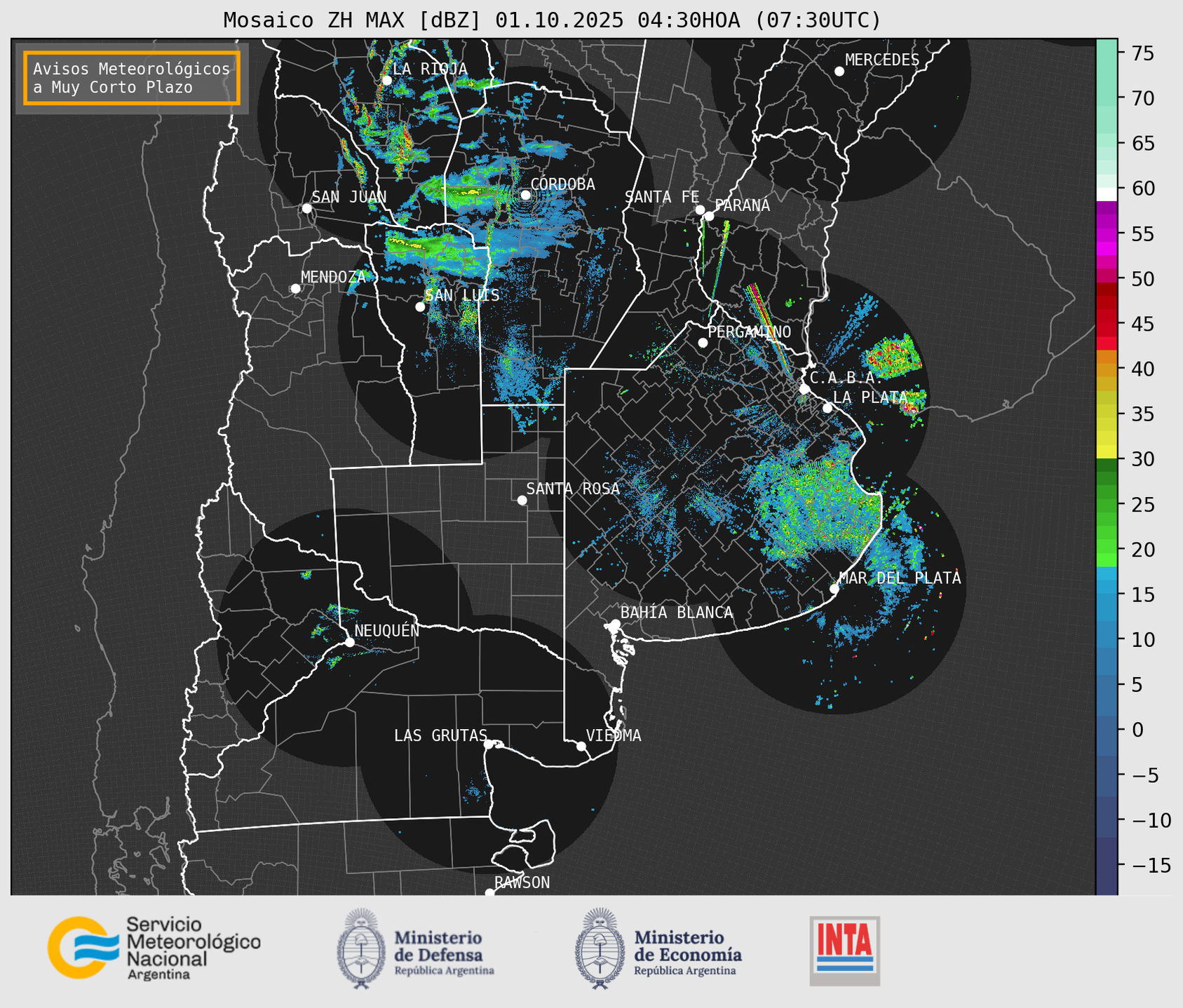Click the MAR DEL PLATA city marker dot
Viewport: 1183px width, 1008px height.
click(834, 589)
